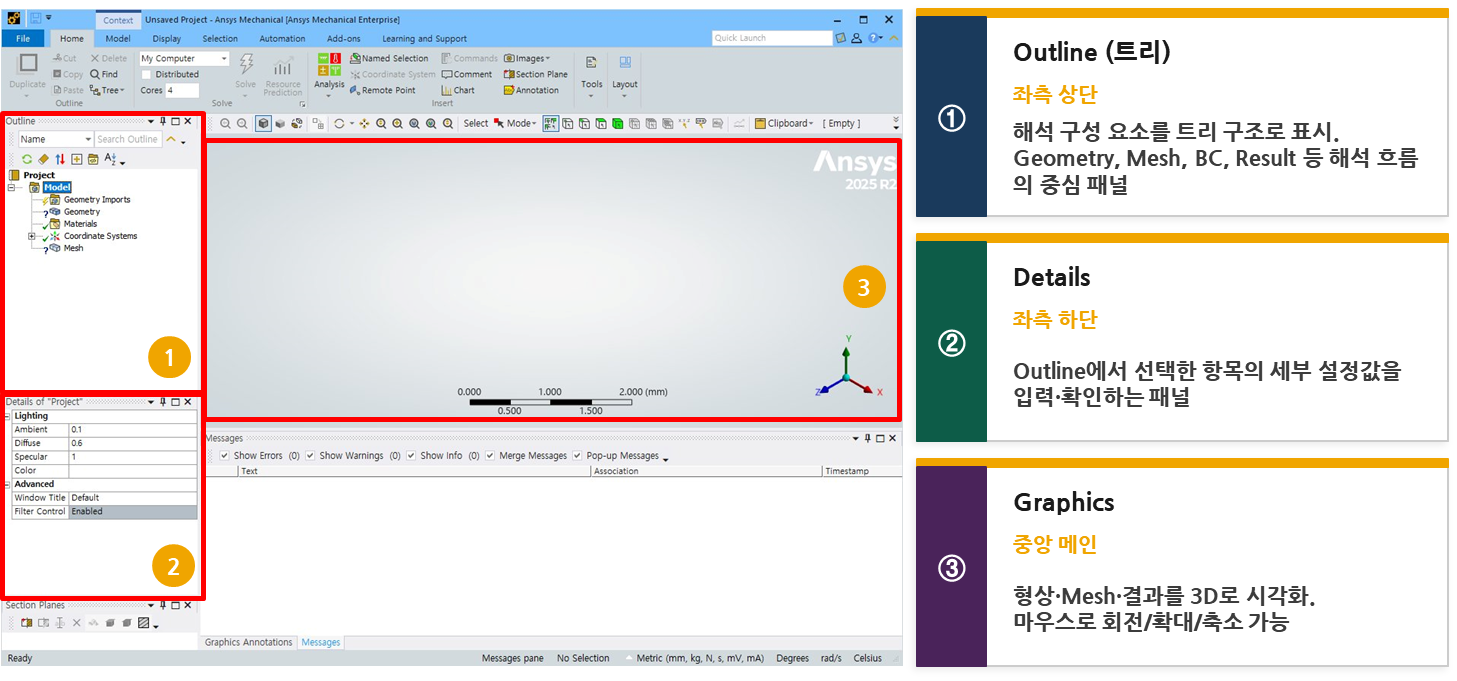
Task: Click the Refresh icon in Outline toolbar
Action: click(27, 159)
